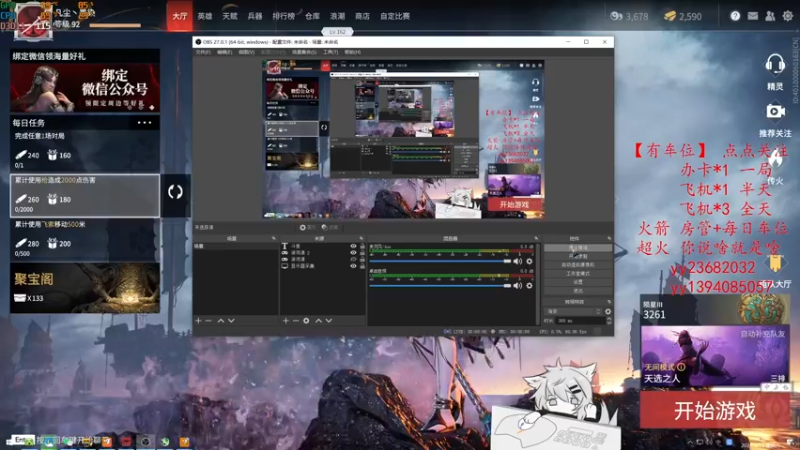Open OBS 工具 Tools menu
The height and width of the screenshot is (450, 800).
point(330,52)
